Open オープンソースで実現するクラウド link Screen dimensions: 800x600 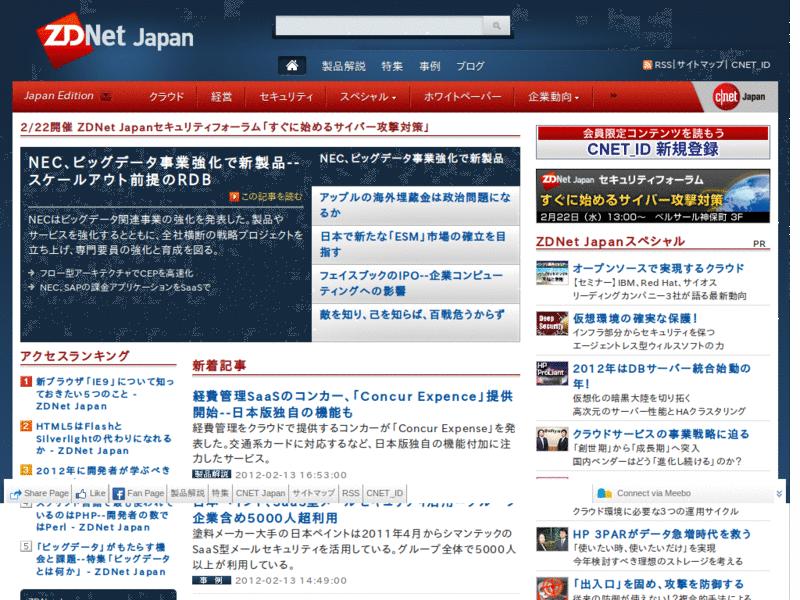[x=658, y=268]
